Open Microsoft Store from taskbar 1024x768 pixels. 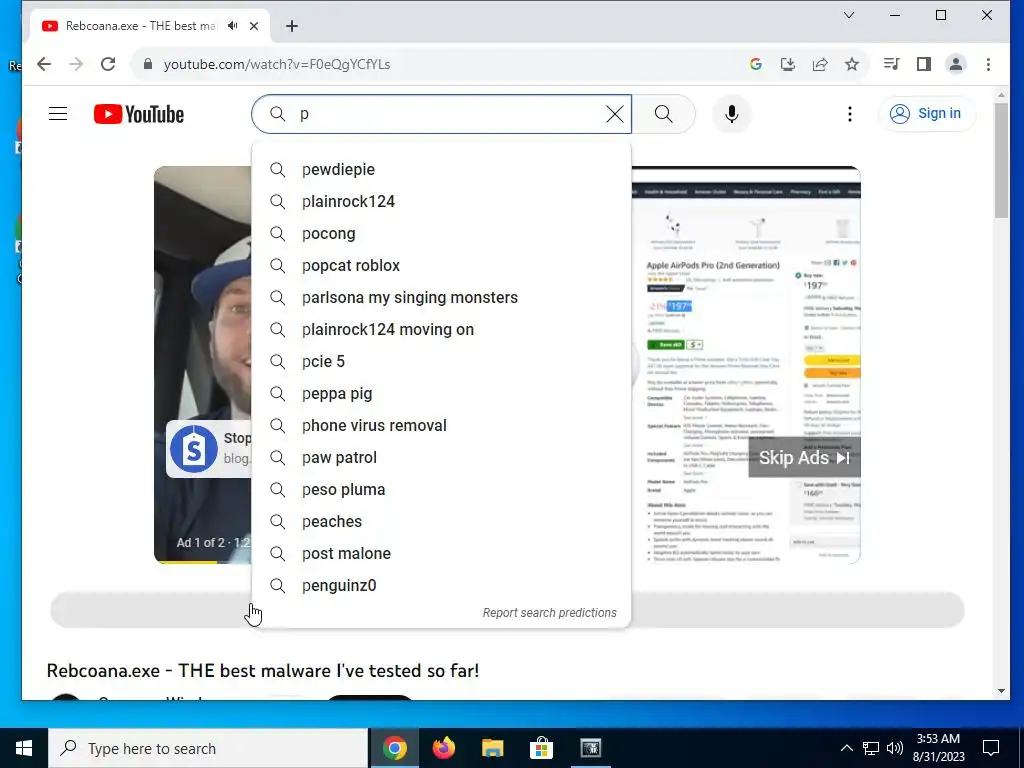541,748
